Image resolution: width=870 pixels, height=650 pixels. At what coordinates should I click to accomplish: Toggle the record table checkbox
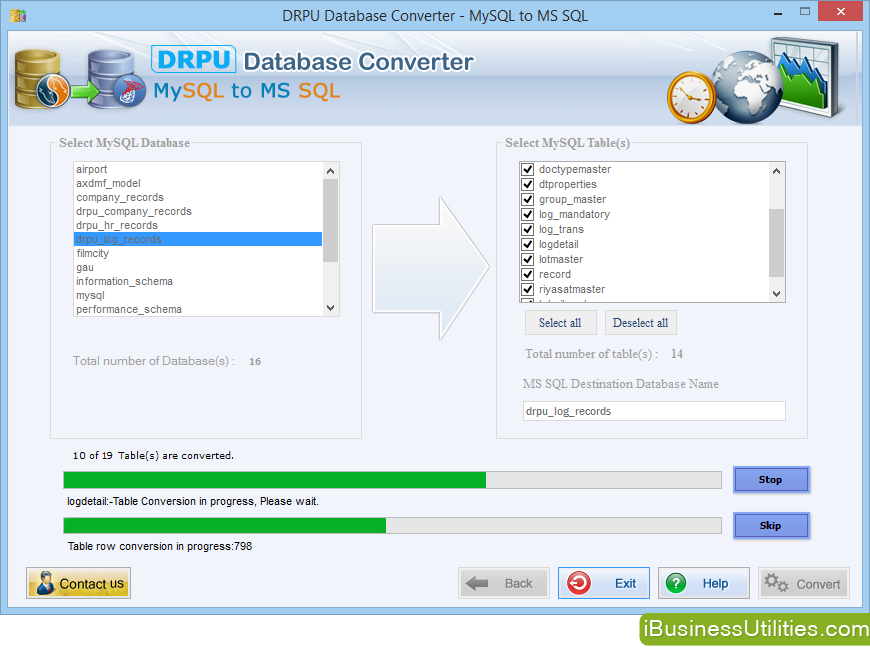[x=528, y=274]
